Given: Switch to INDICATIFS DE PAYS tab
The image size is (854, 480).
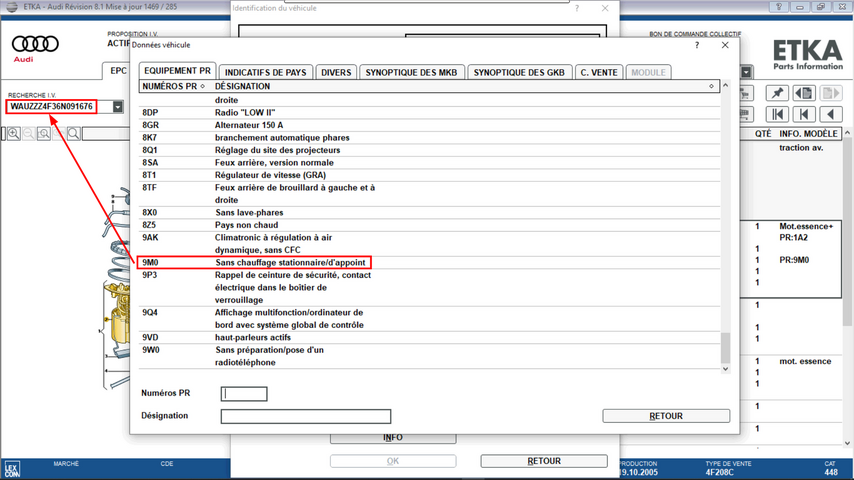Looking at the screenshot, I should [x=266, y=72].
